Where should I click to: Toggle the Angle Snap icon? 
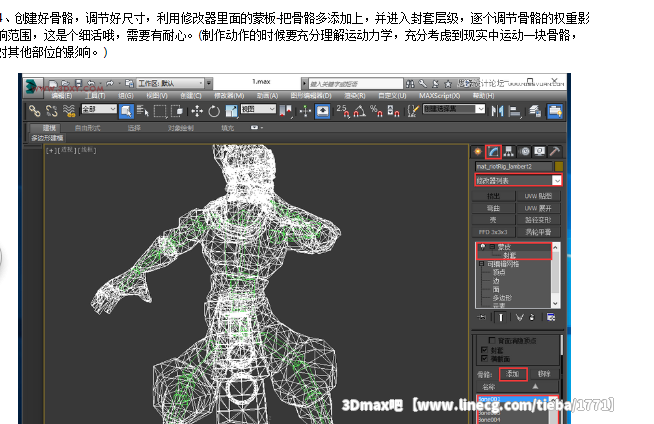click(x=360, y=111)
